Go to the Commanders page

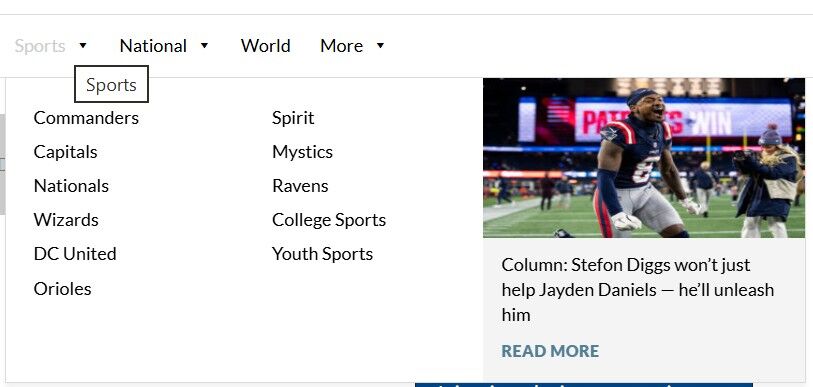click(x=86, y=118)
